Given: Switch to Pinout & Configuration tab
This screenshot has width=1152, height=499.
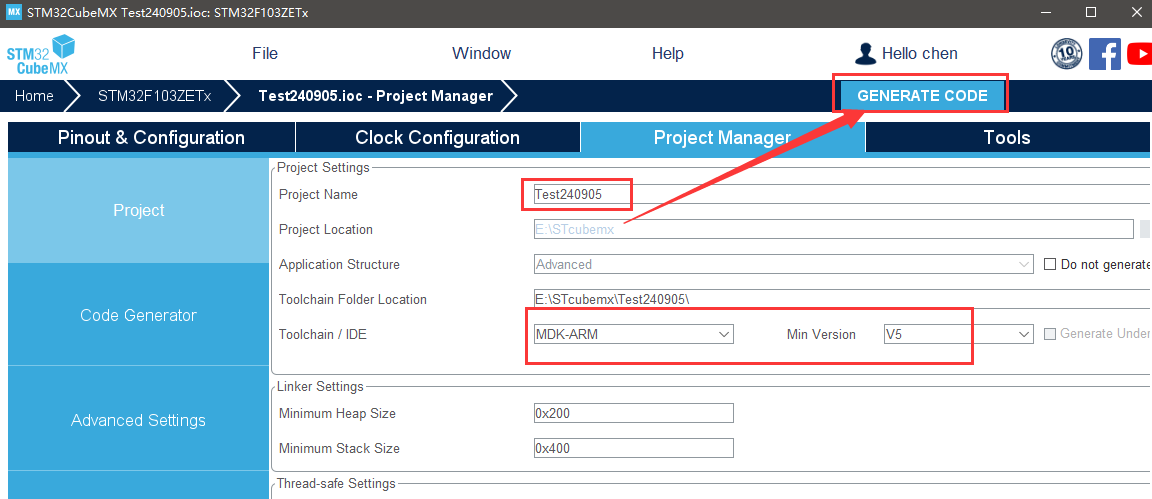Looking at the screenshot, I should pyautogui.click(x=151, y=138).
